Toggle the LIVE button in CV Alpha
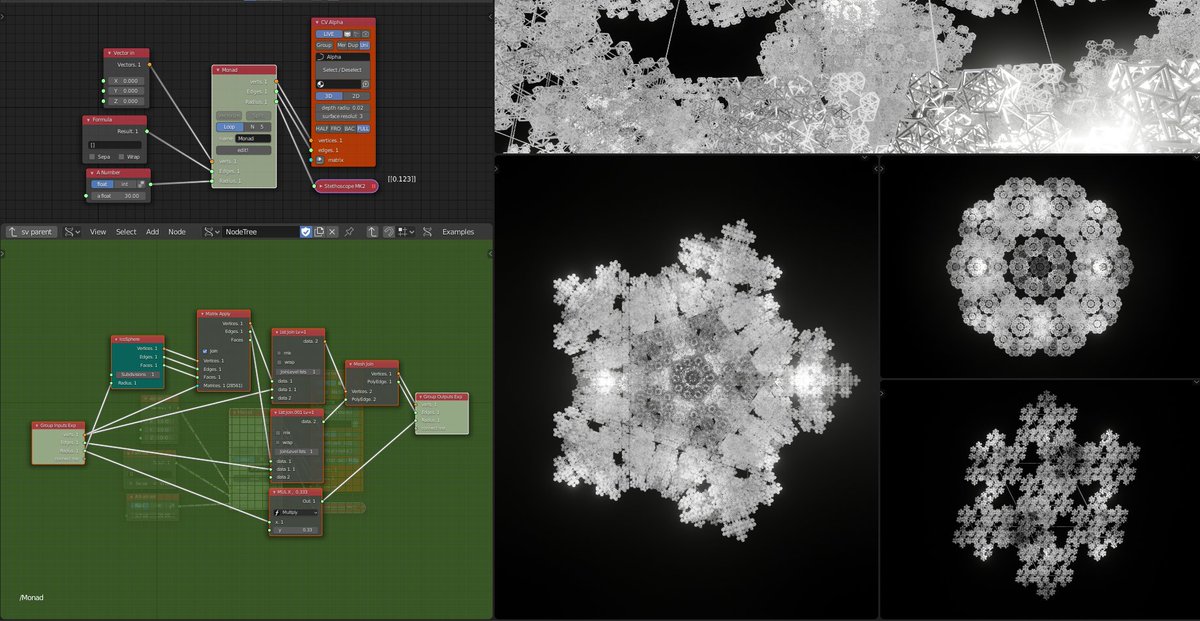Image resolution: width=1200 pixels, height=621 pixels. pyautogui.click(x=329, y=34)
